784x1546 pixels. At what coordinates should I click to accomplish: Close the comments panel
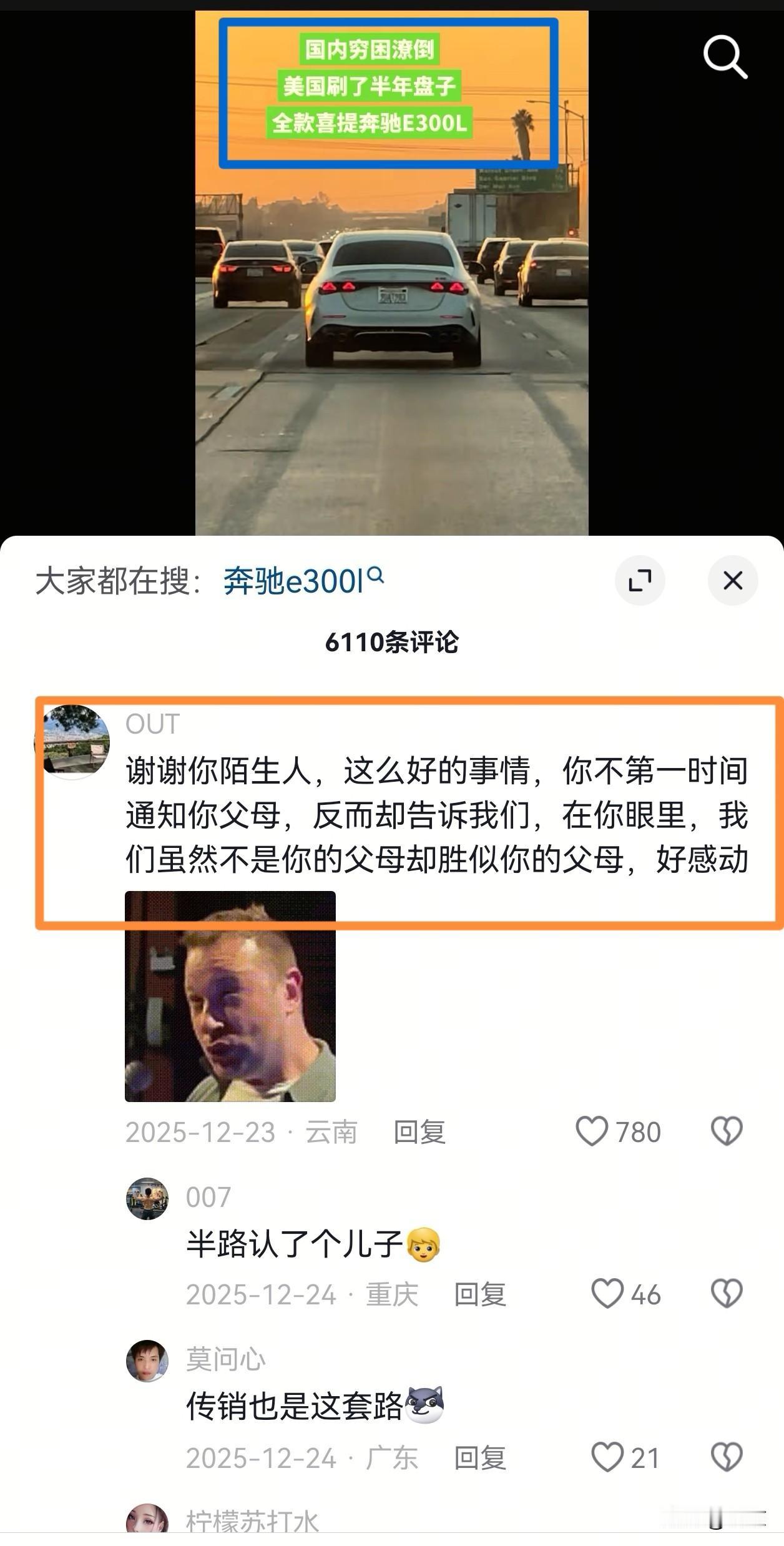tap(733, 580)
